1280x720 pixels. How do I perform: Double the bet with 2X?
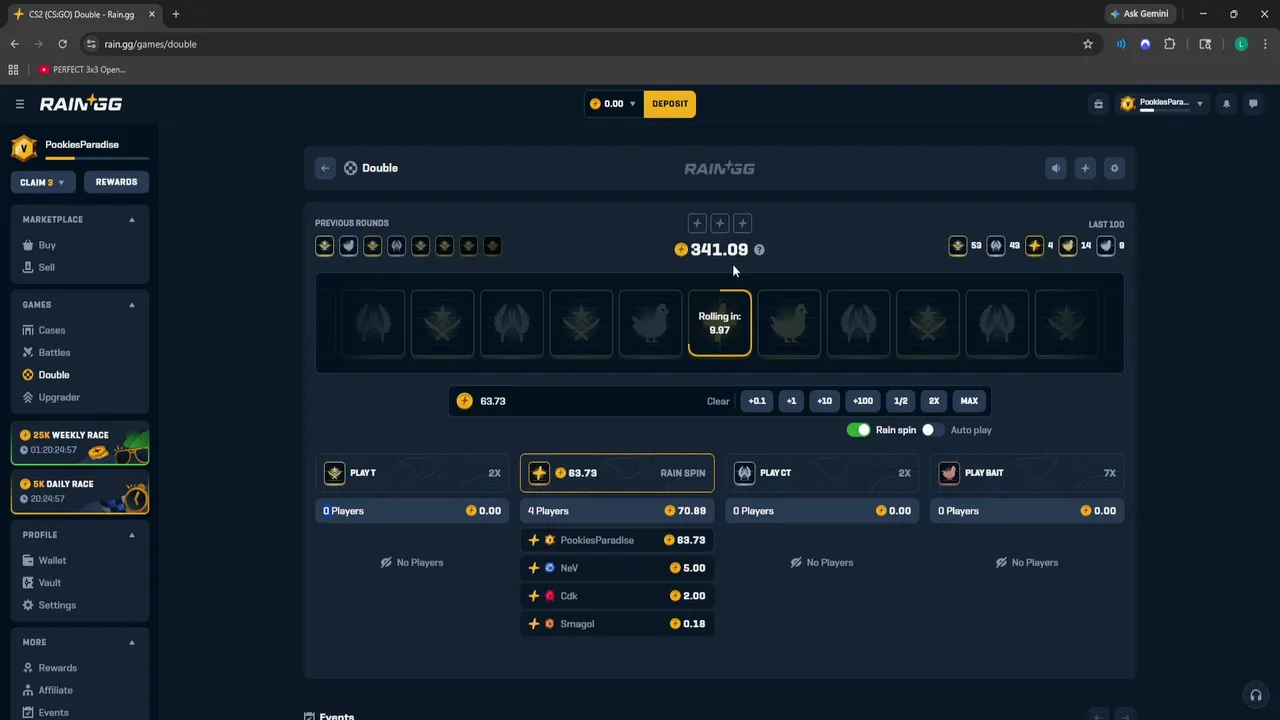(x=934, y=401)
